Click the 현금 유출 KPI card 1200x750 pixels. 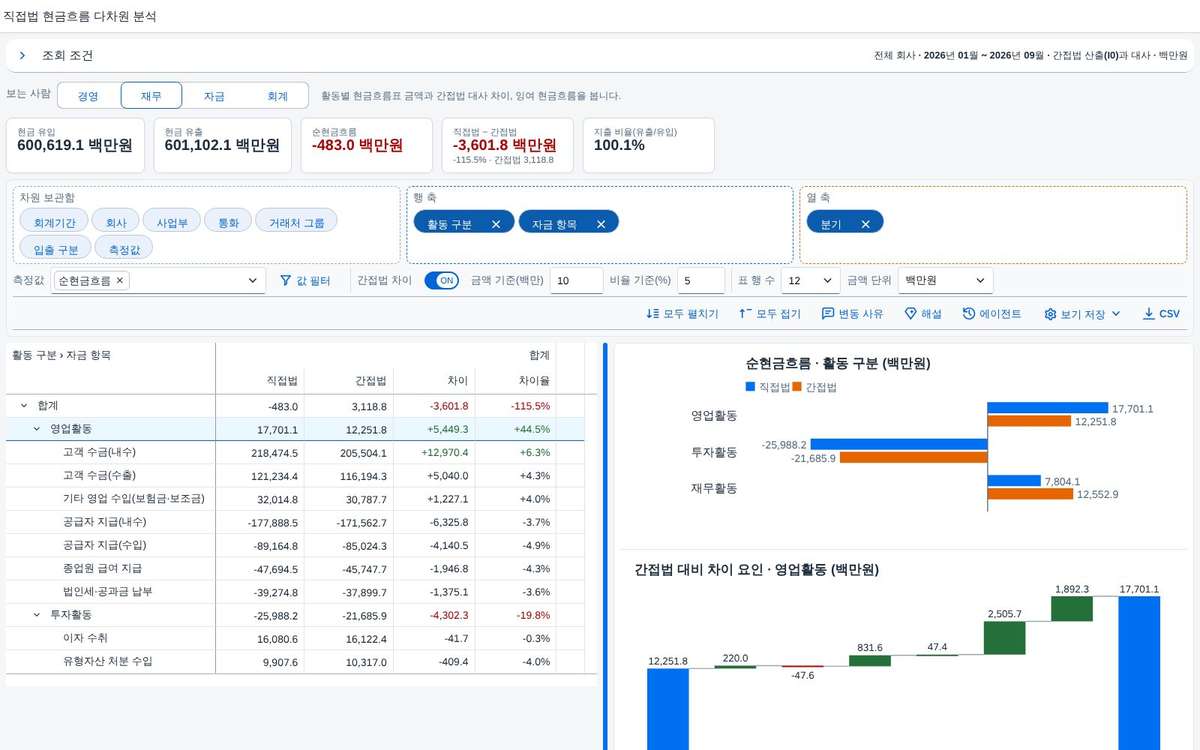pos(222,145)
